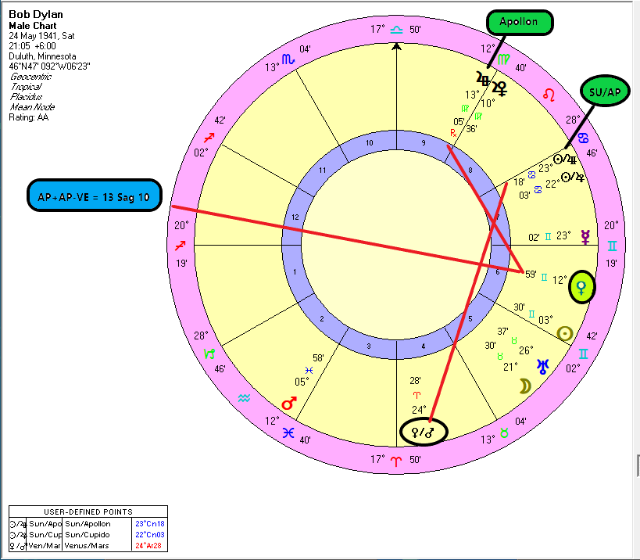Click house number 6 on inner ring
Screen dimensions: 640x560
coord(497,272)
